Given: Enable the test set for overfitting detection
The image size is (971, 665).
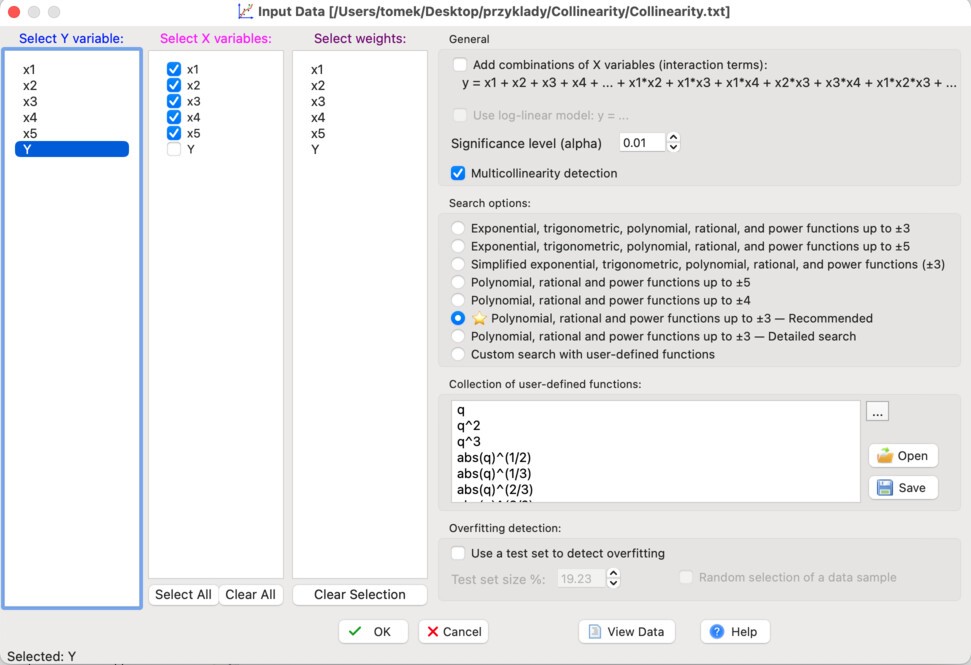Looking at the screenshot, I should pyautogui.click(x=458, y=553).
